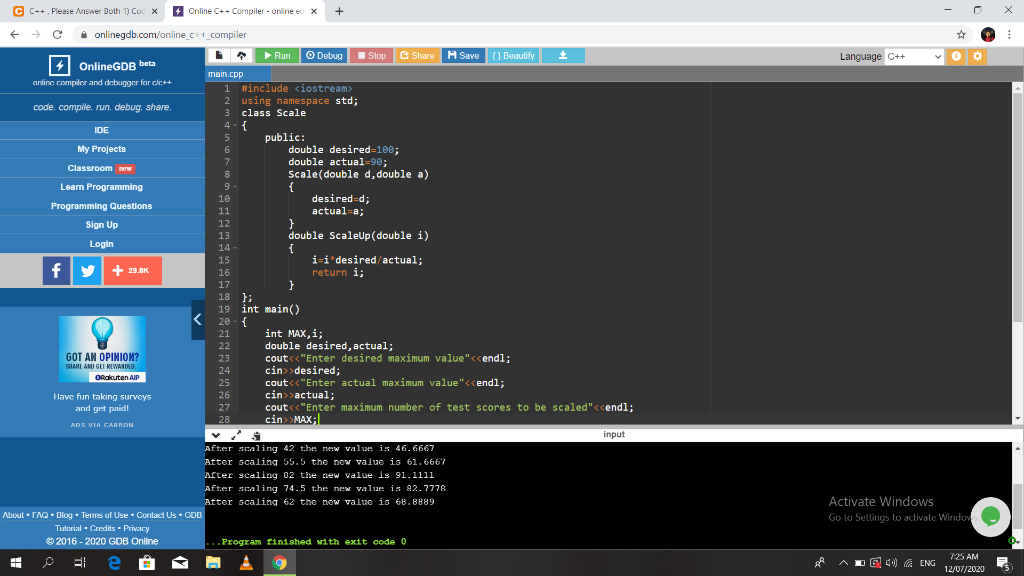Open My Projects in sidebar
The image size is (1024, 576).
pos(102,149)
